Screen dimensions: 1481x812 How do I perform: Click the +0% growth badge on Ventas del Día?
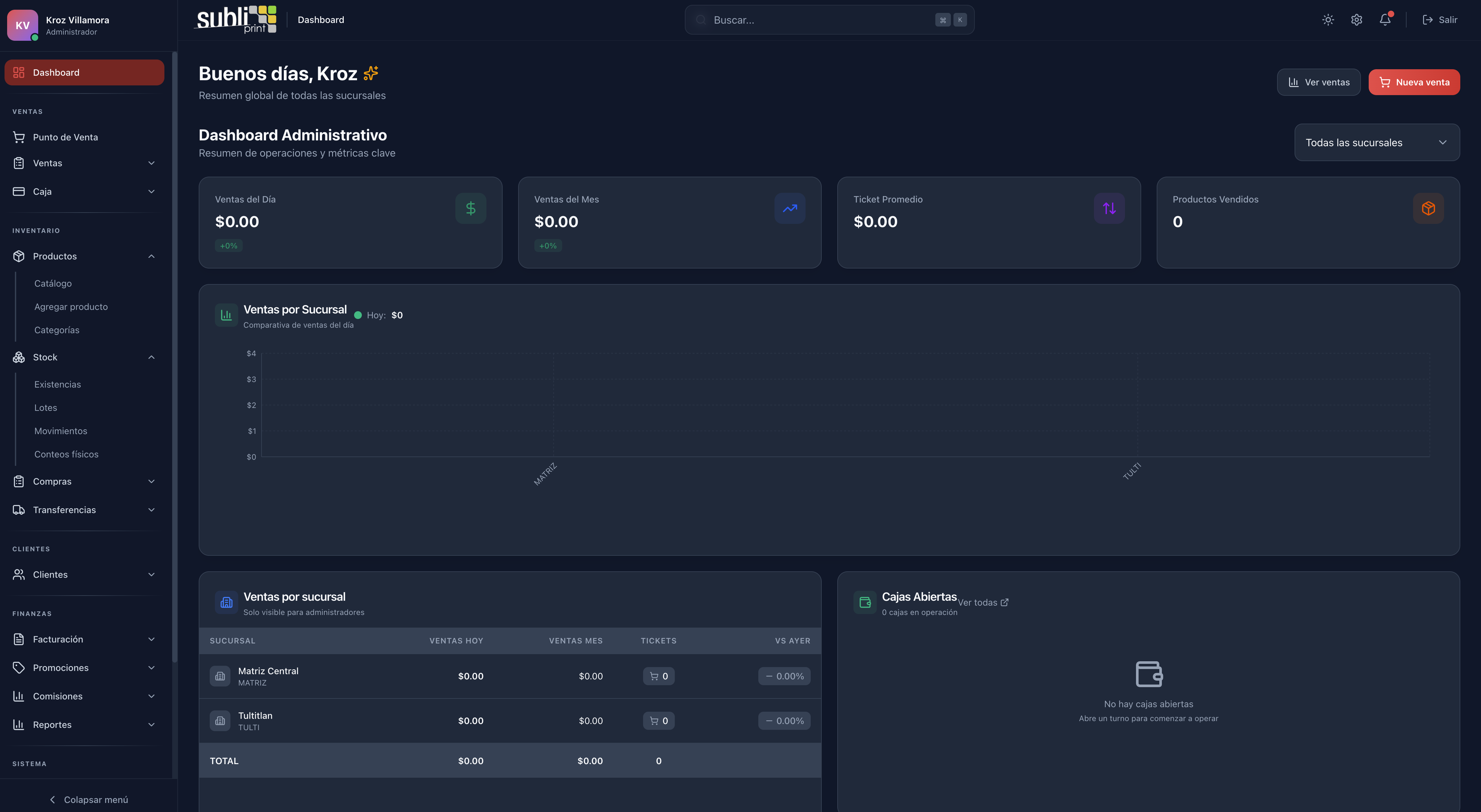pos(228,246)
